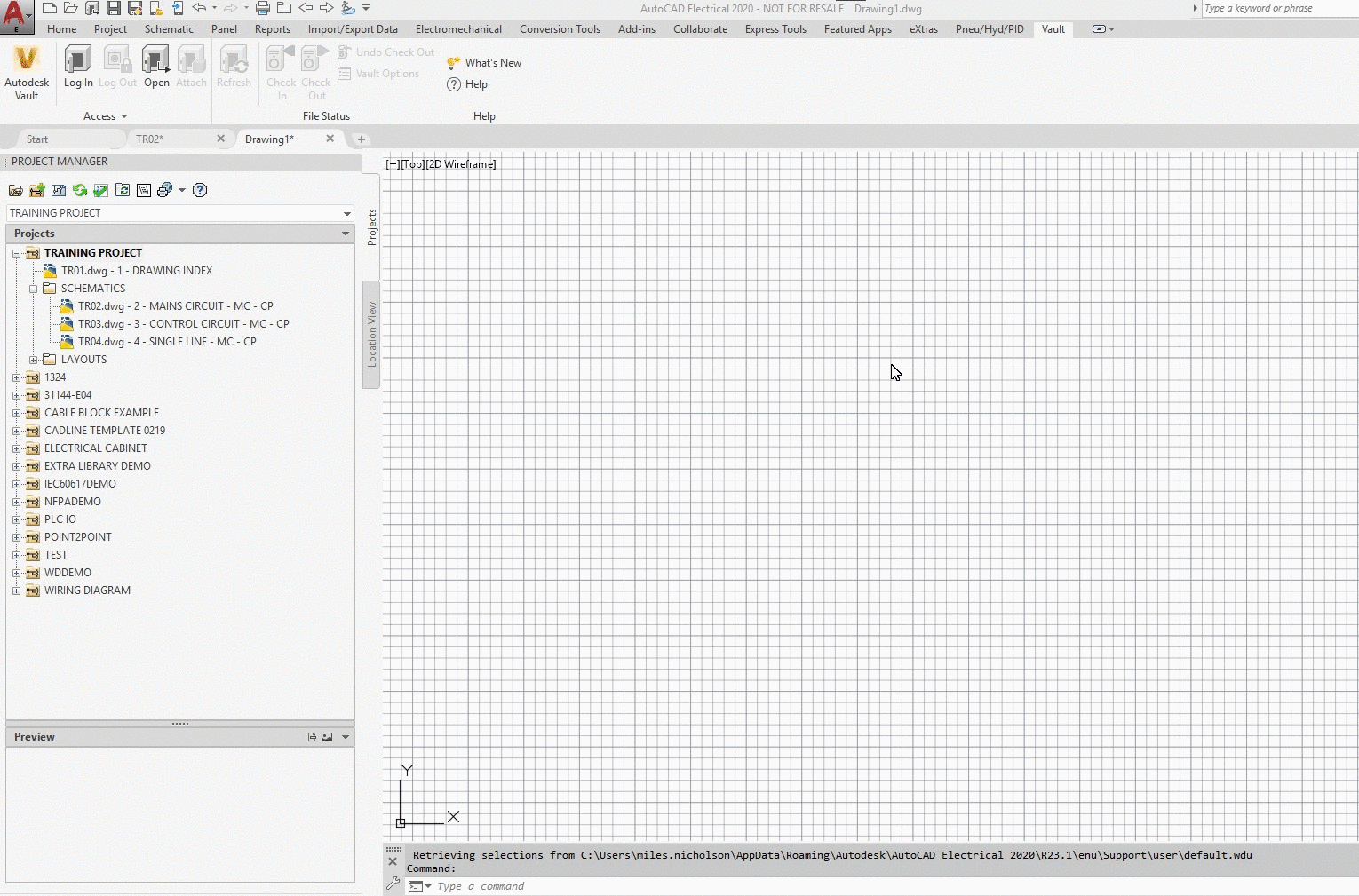Click the Help circle icon in Vault ribbon

454,84
